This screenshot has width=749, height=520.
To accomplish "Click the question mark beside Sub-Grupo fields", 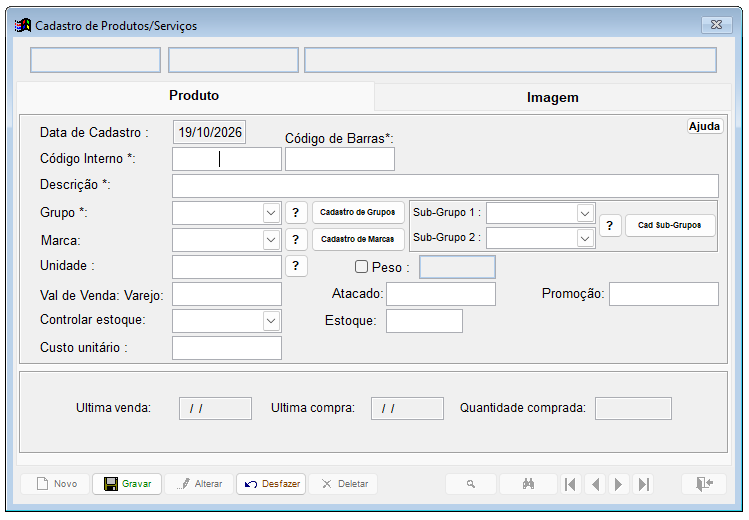I will (x=610, y=225).
